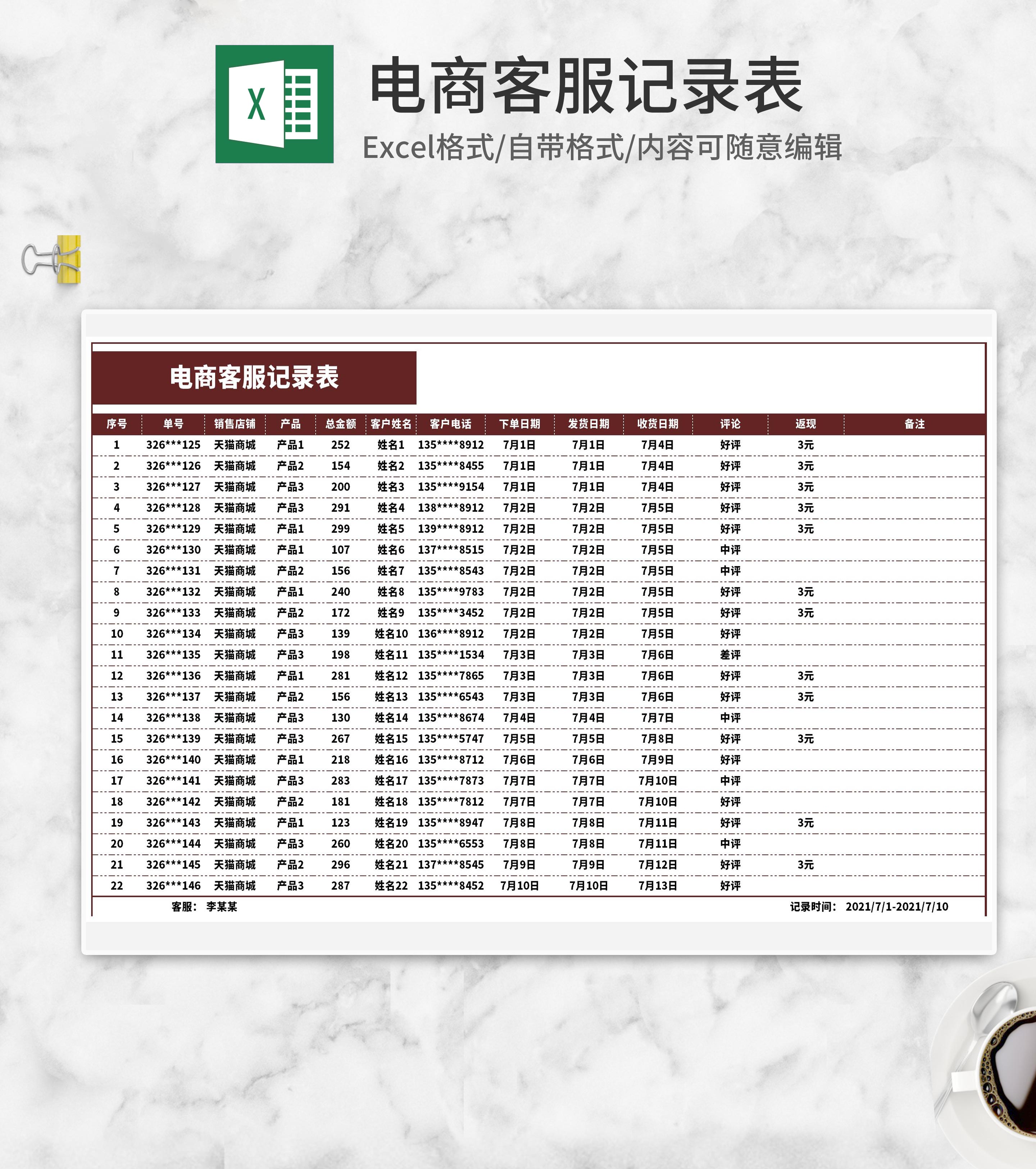Select the 序号 column header

tap(117, 424)
